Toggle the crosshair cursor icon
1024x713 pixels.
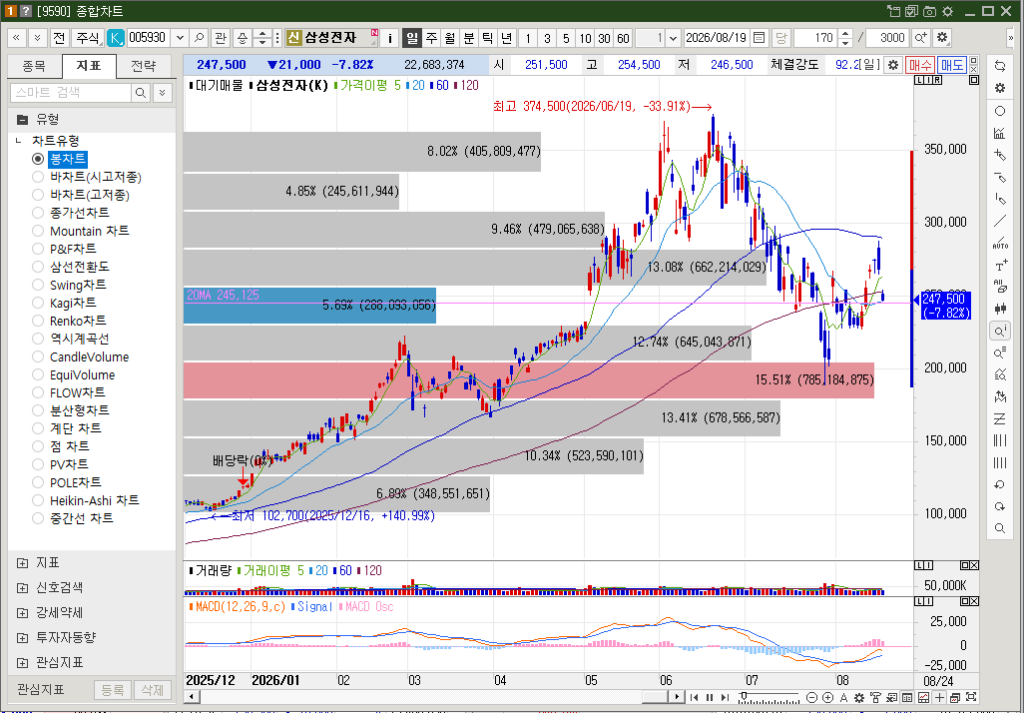point(939,697)
